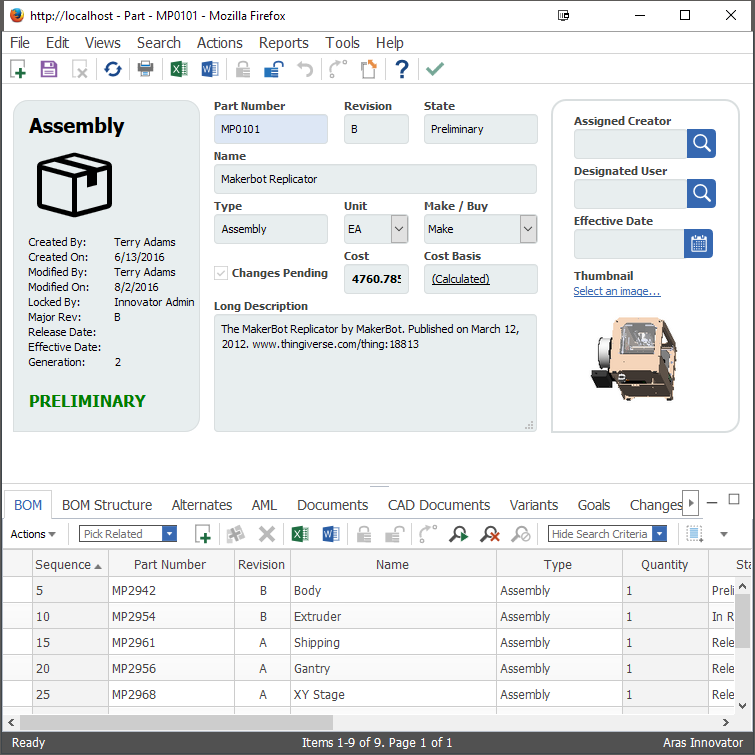Delete the relationship with the X icon
Viewport: 755px width, 755px height.
coord(266,534)
